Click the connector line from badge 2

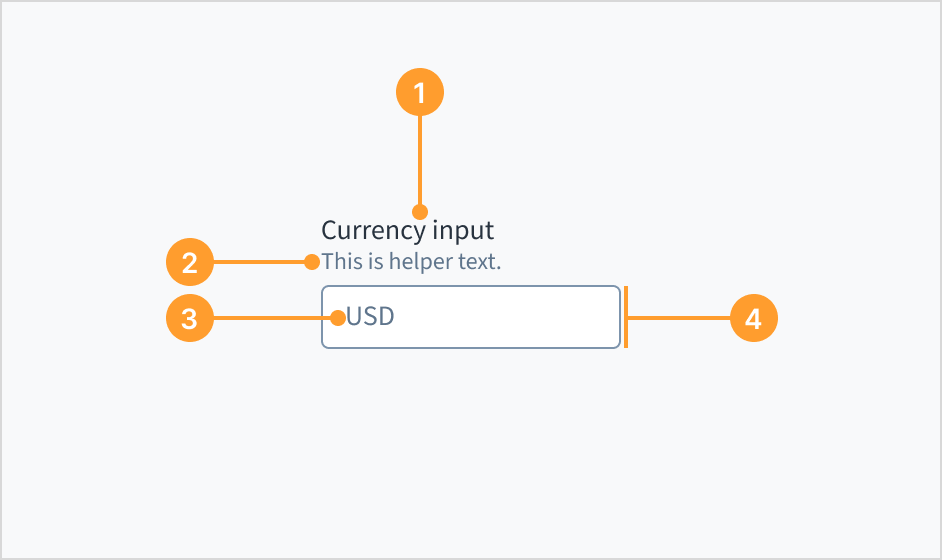(260, 263)
